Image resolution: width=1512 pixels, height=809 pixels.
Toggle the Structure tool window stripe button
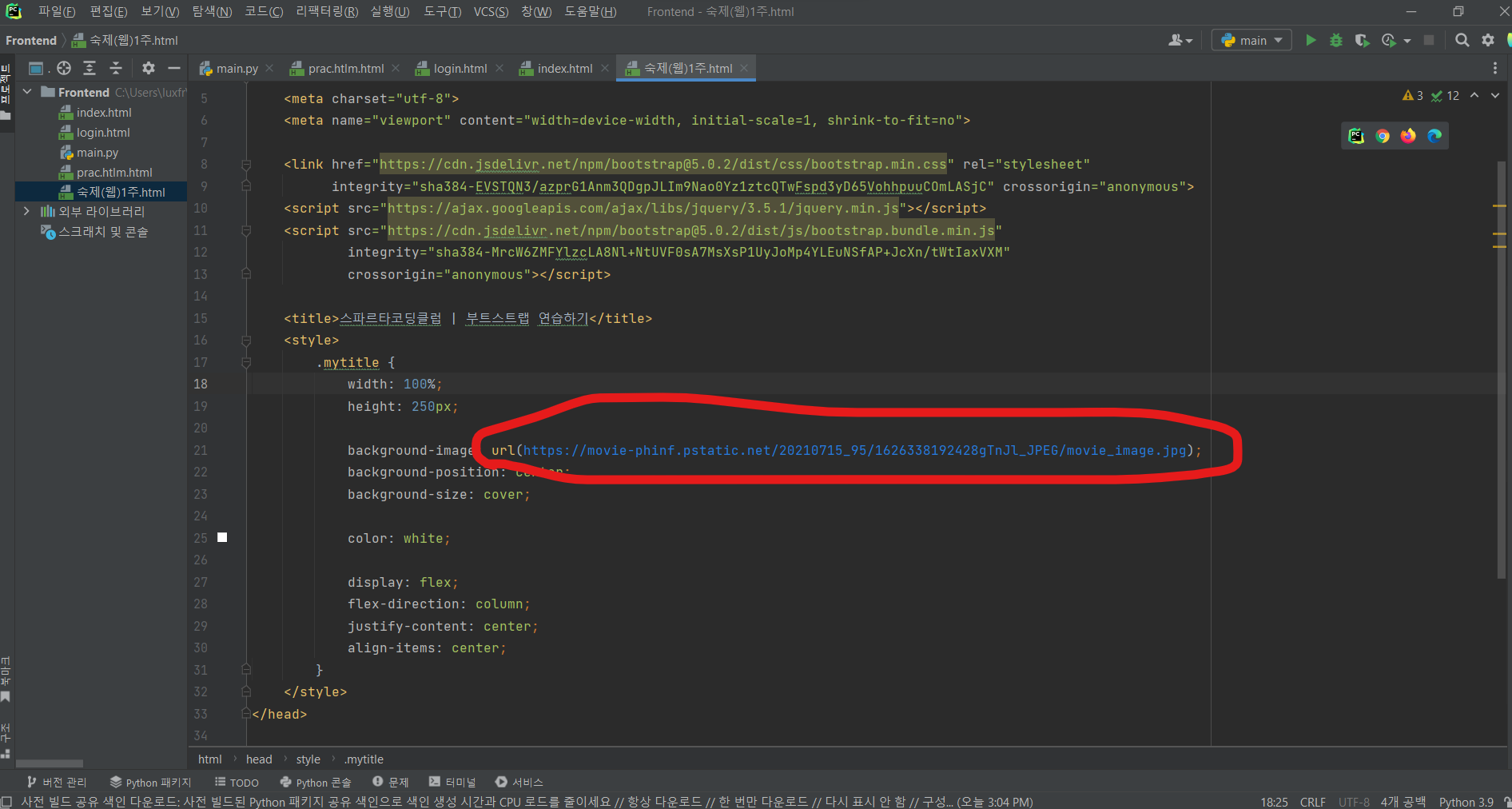point(6,740)
